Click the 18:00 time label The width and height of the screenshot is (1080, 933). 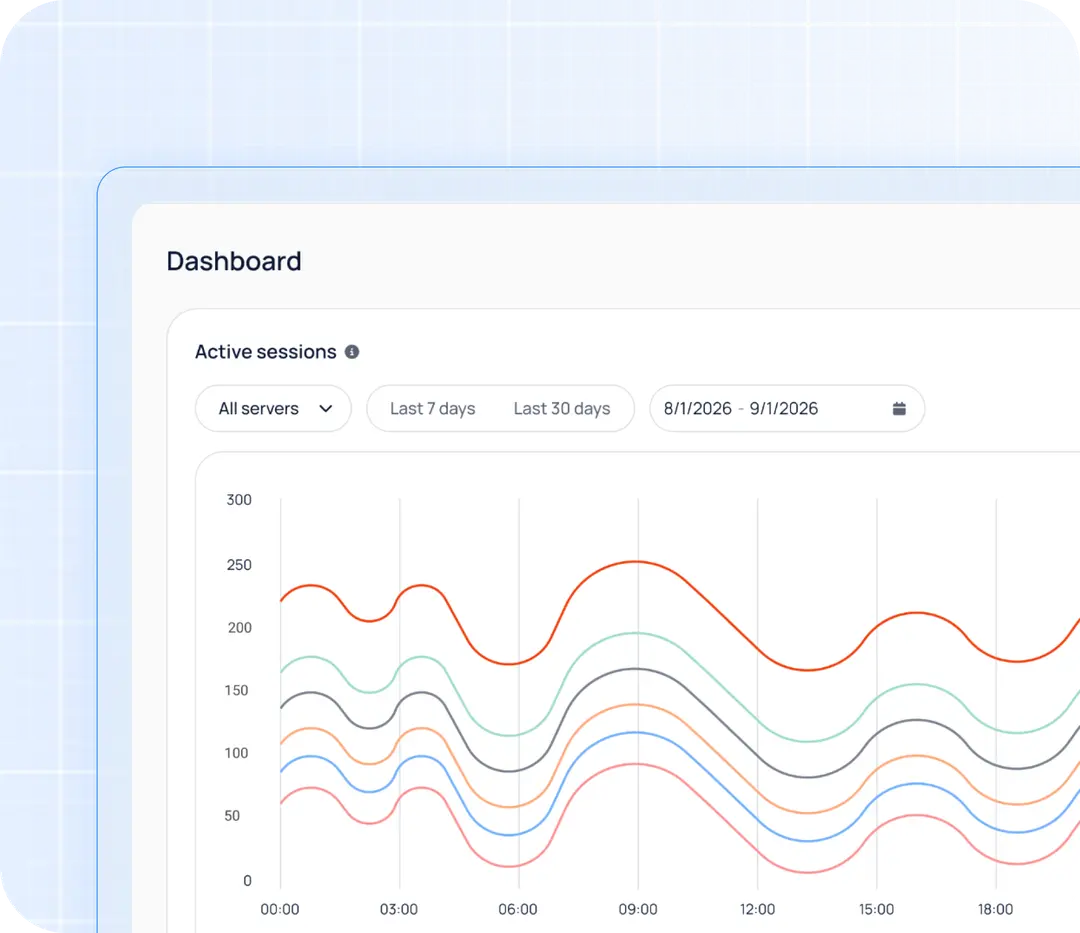[x=995, y=909]
